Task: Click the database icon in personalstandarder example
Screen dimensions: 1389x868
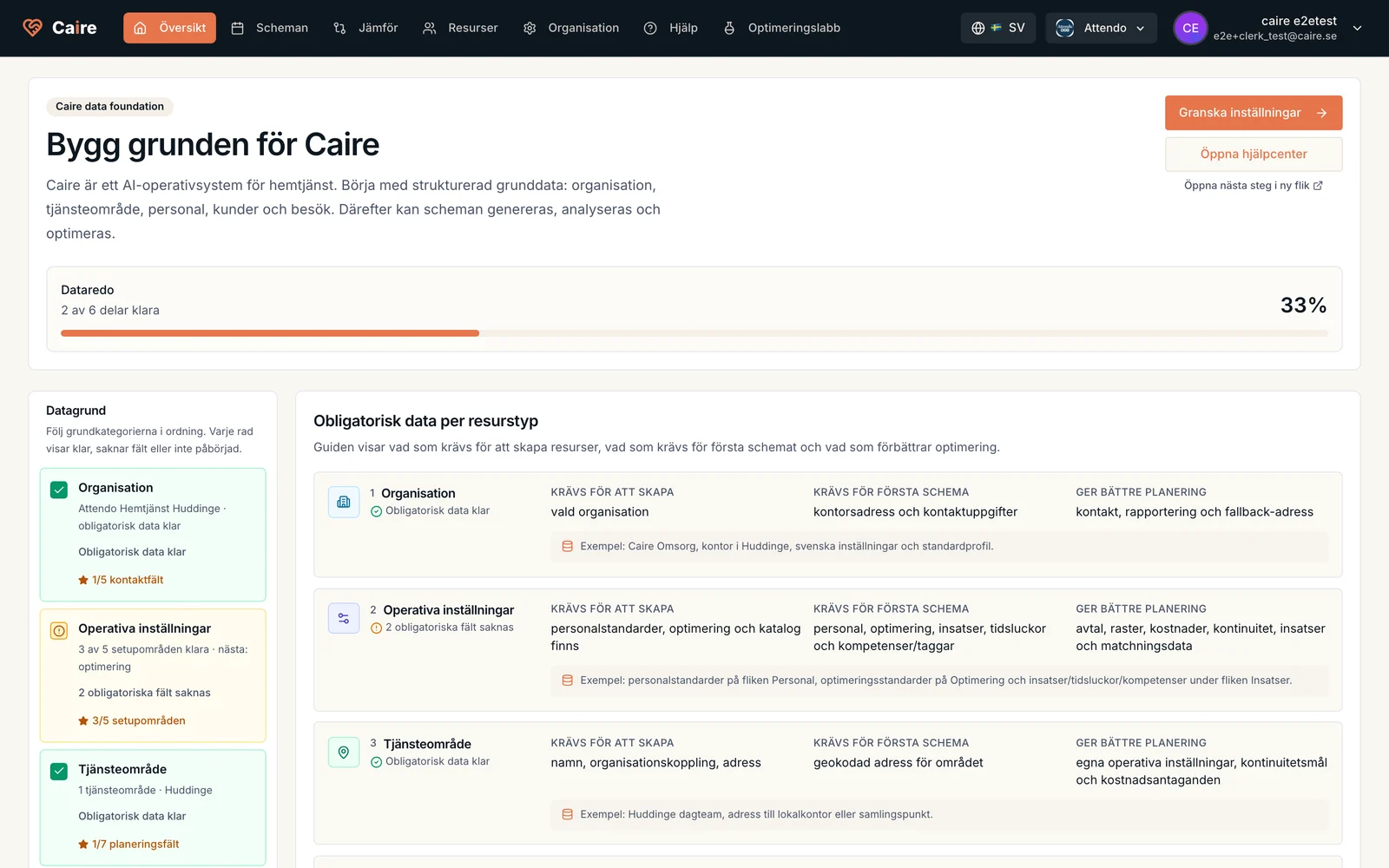Action: coord(567,681)
